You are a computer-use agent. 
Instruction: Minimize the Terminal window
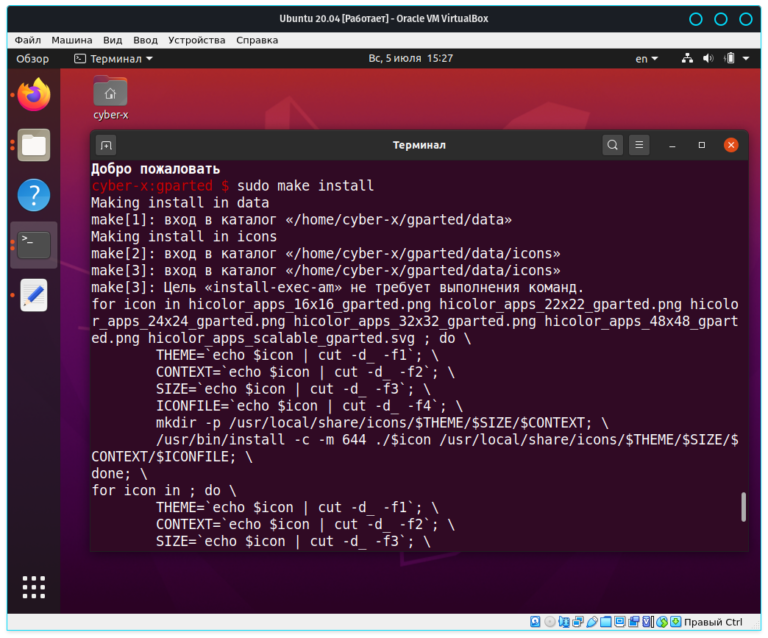point(672,145)
